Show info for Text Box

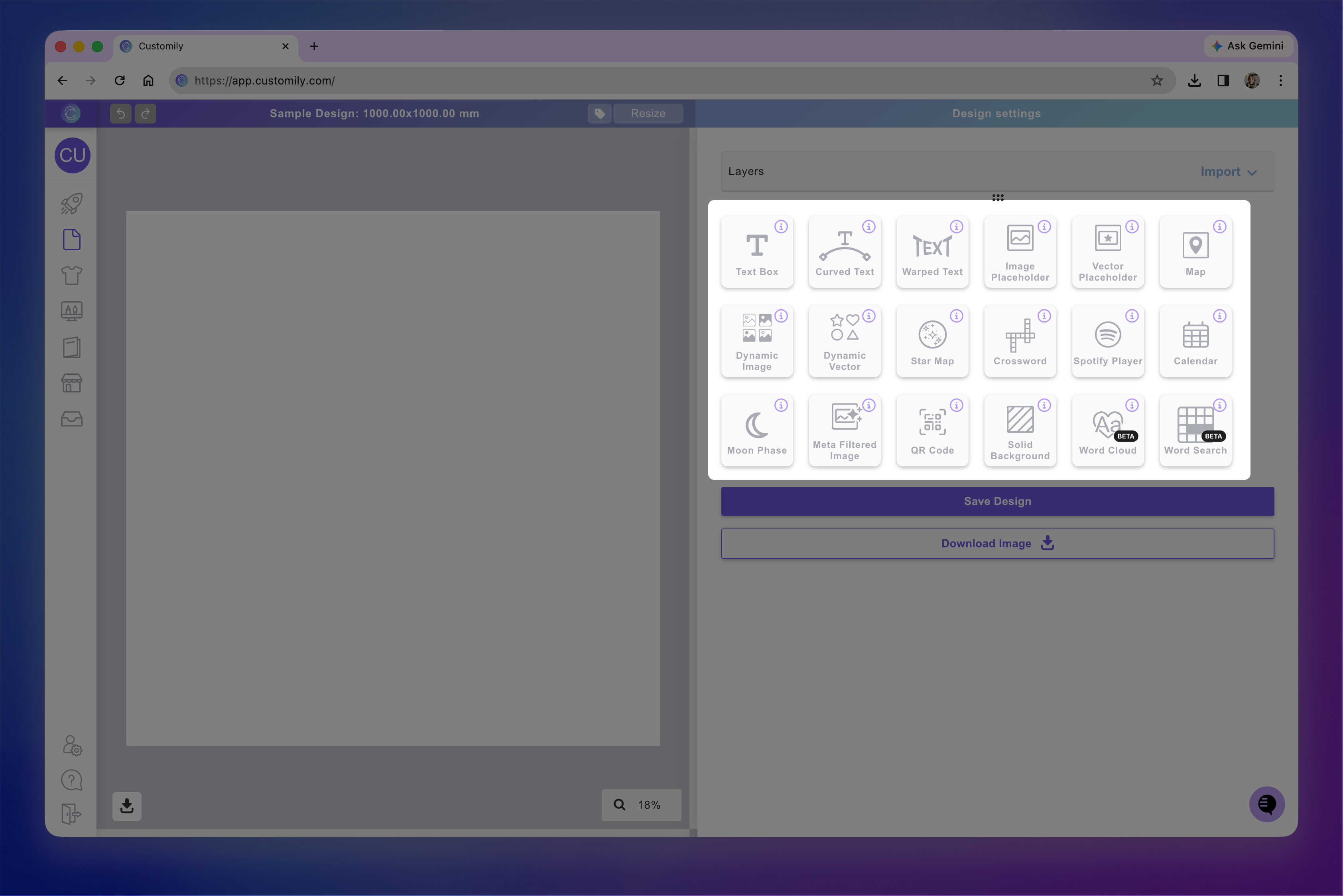click(781, 227)
